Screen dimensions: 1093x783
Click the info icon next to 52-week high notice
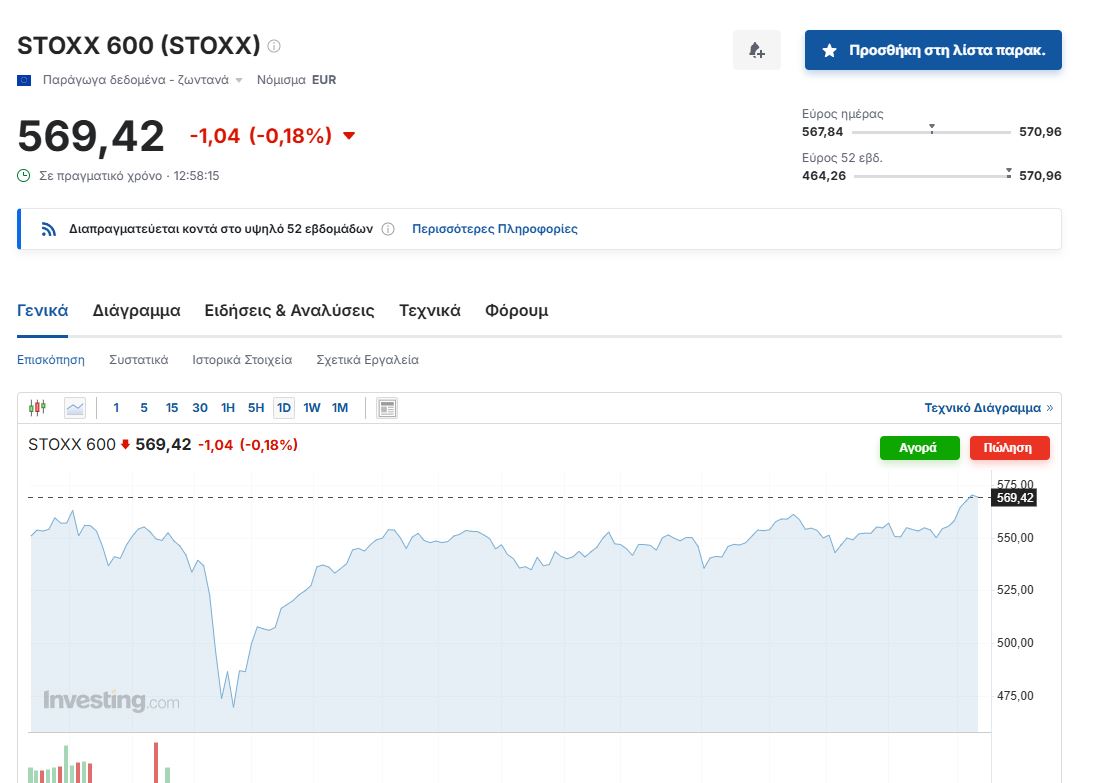click(388, 229)
